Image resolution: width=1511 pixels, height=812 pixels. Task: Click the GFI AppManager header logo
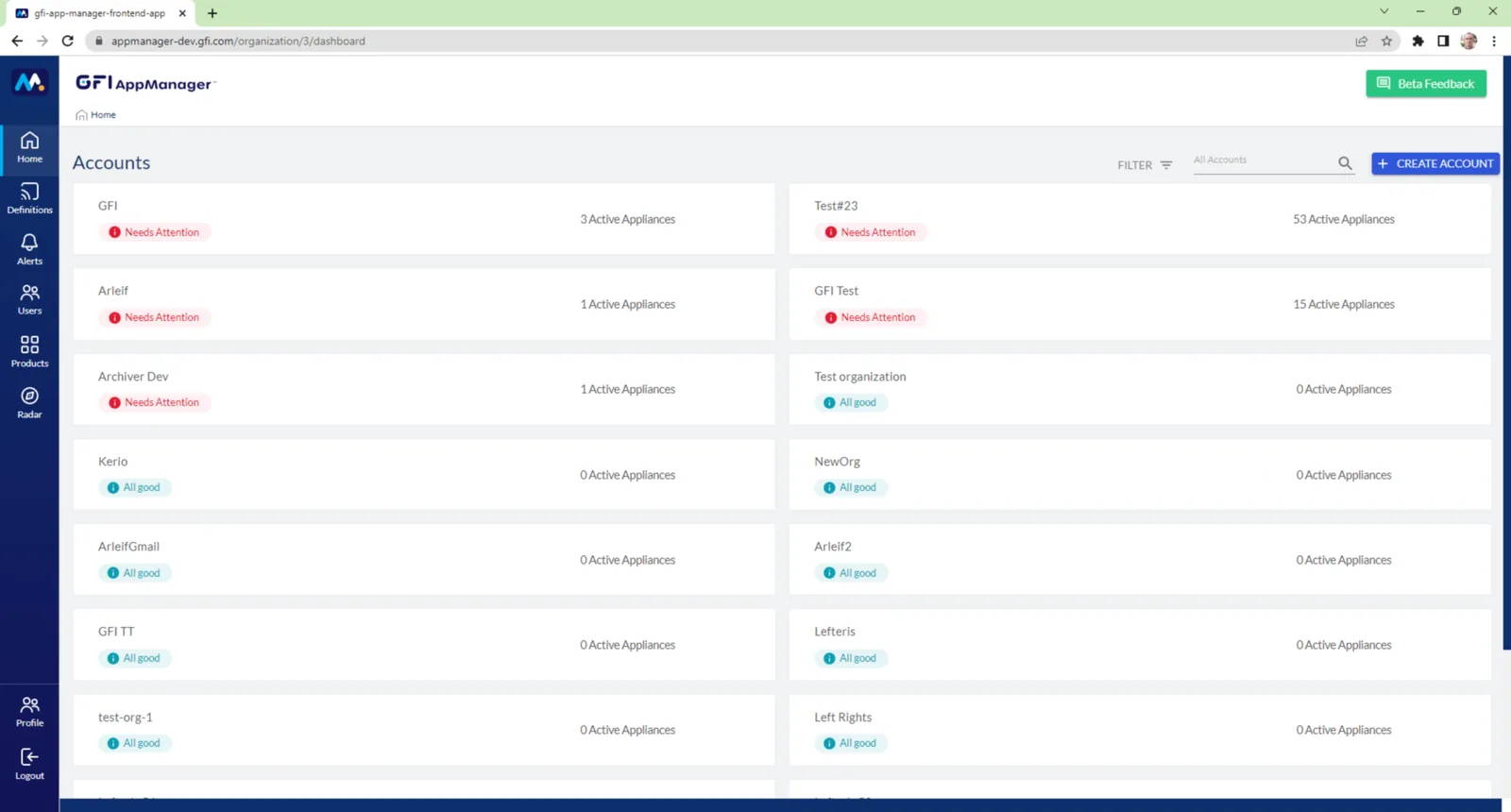pos(145,83)
